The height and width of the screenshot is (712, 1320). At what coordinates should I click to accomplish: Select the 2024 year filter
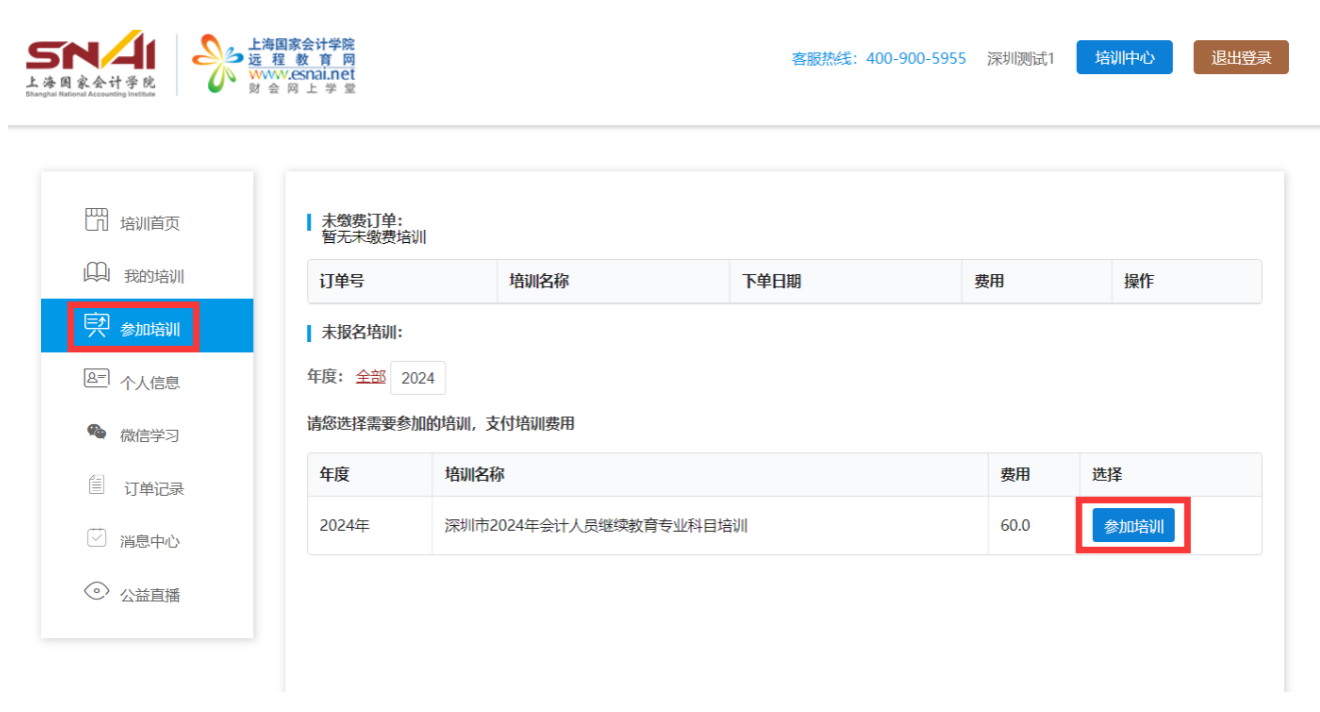[x=418, y=378]
